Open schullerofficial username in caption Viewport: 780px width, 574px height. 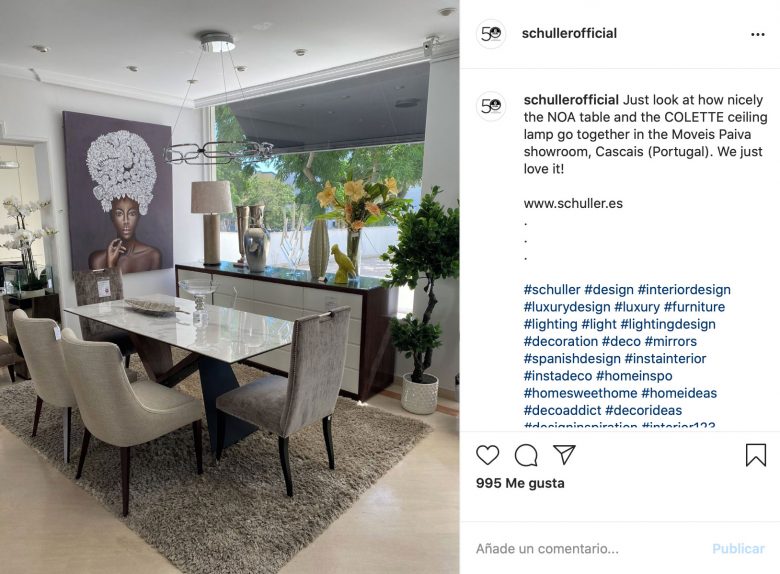(571, 100)
